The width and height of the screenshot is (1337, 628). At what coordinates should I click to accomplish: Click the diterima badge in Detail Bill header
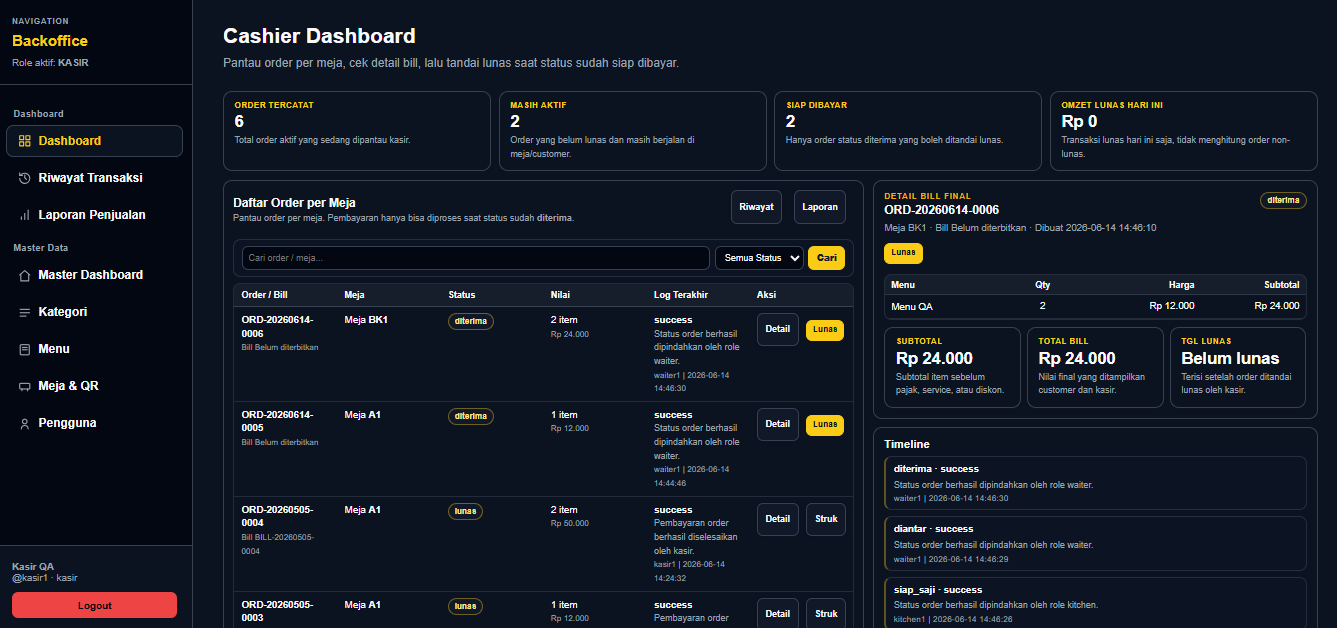point(1283,200)
